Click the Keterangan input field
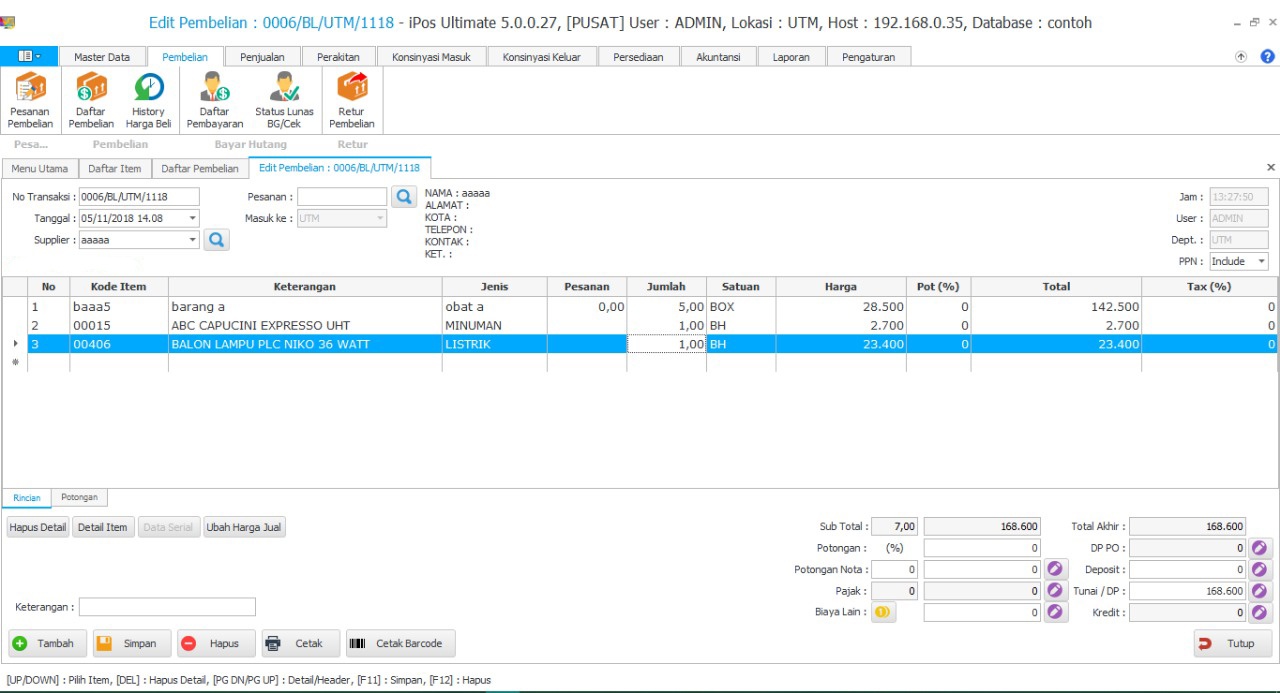1280x693 pixels. click(x=167, y=607)
